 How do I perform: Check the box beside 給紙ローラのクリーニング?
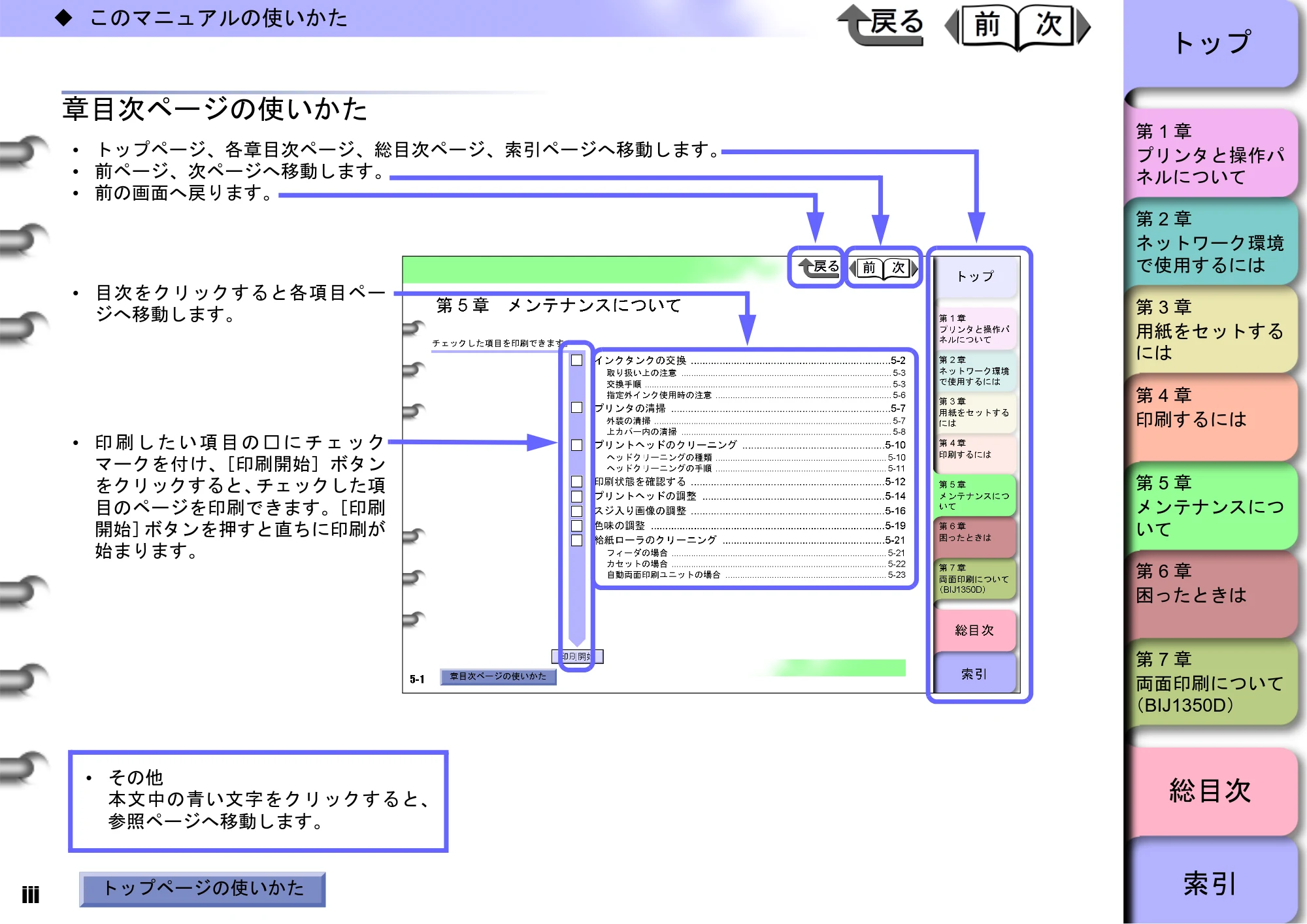(x=576, y=540)
